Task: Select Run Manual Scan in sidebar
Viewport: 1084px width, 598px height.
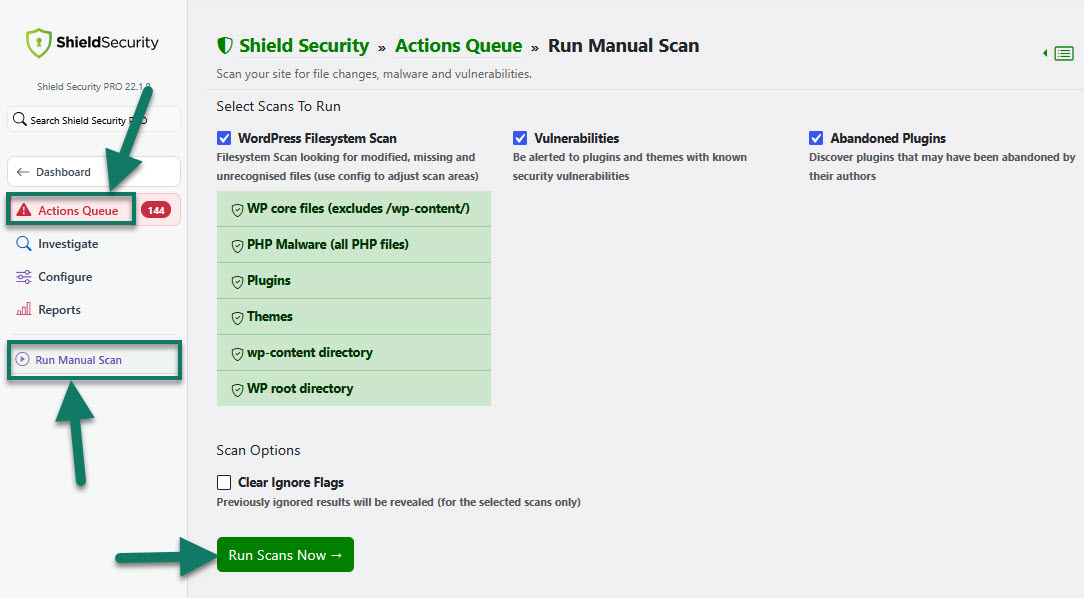Action: [94, 359]
